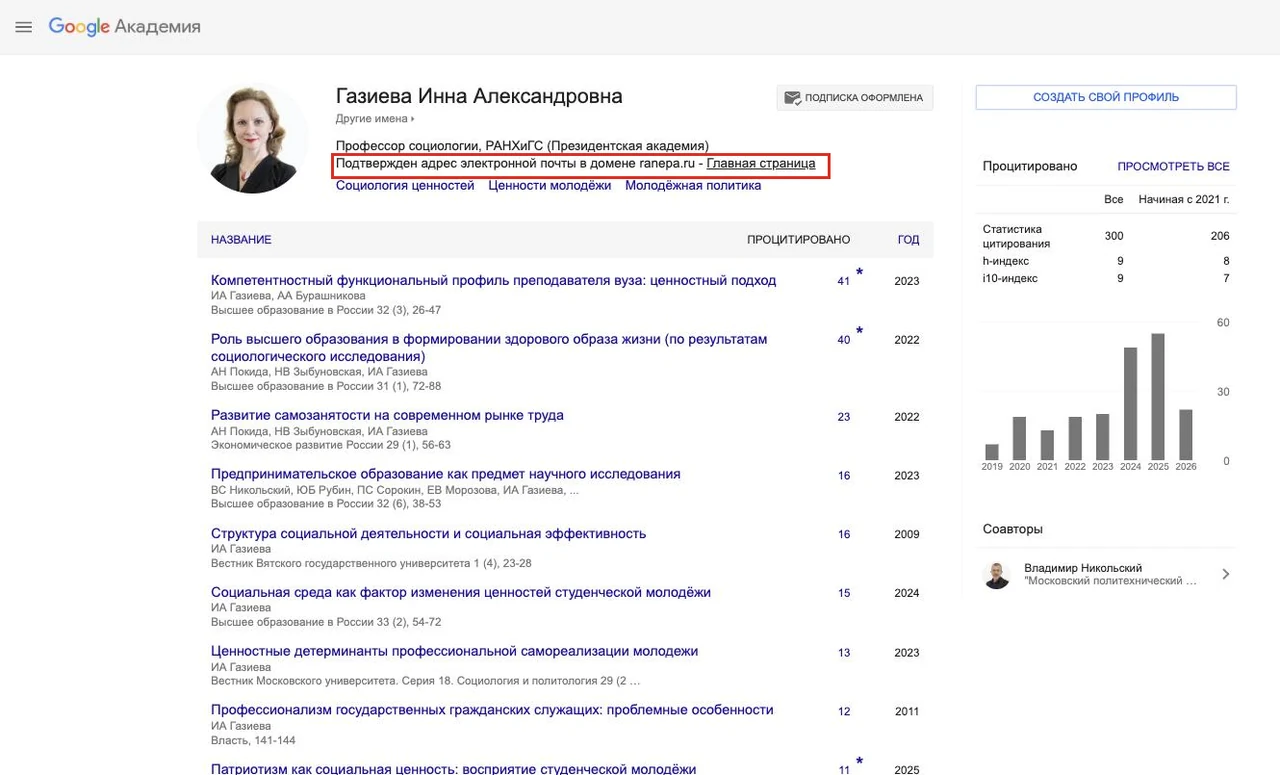Click Соавторы section heading
The image size is (1280, 775).
1012,529
